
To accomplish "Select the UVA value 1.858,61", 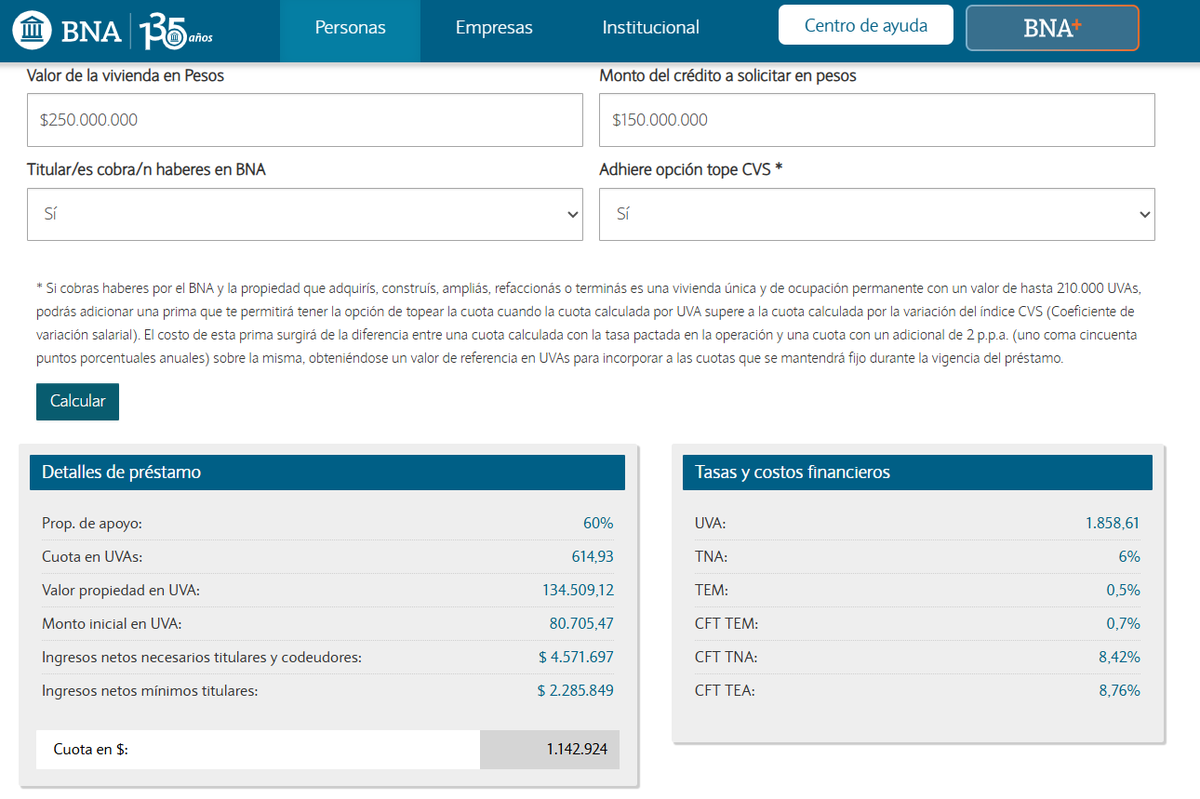I will (x=1112, y=523).
